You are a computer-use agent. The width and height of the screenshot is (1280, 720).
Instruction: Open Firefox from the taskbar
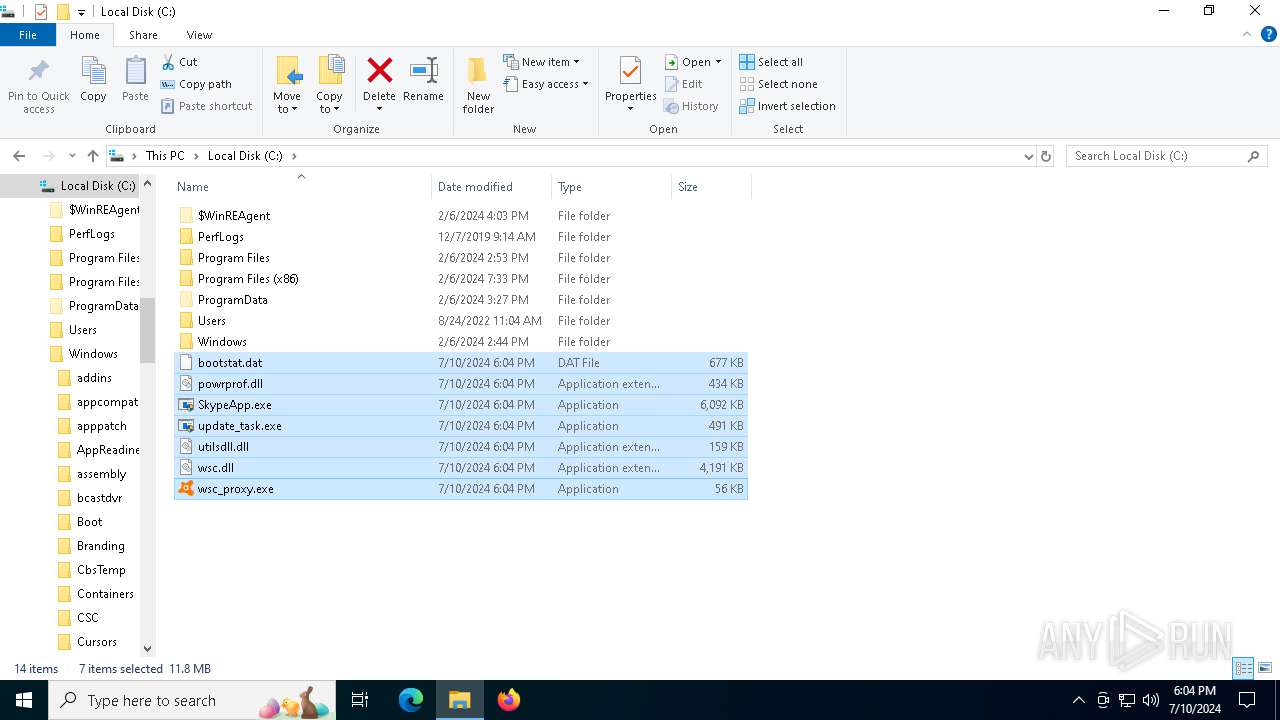pos(509,700)
